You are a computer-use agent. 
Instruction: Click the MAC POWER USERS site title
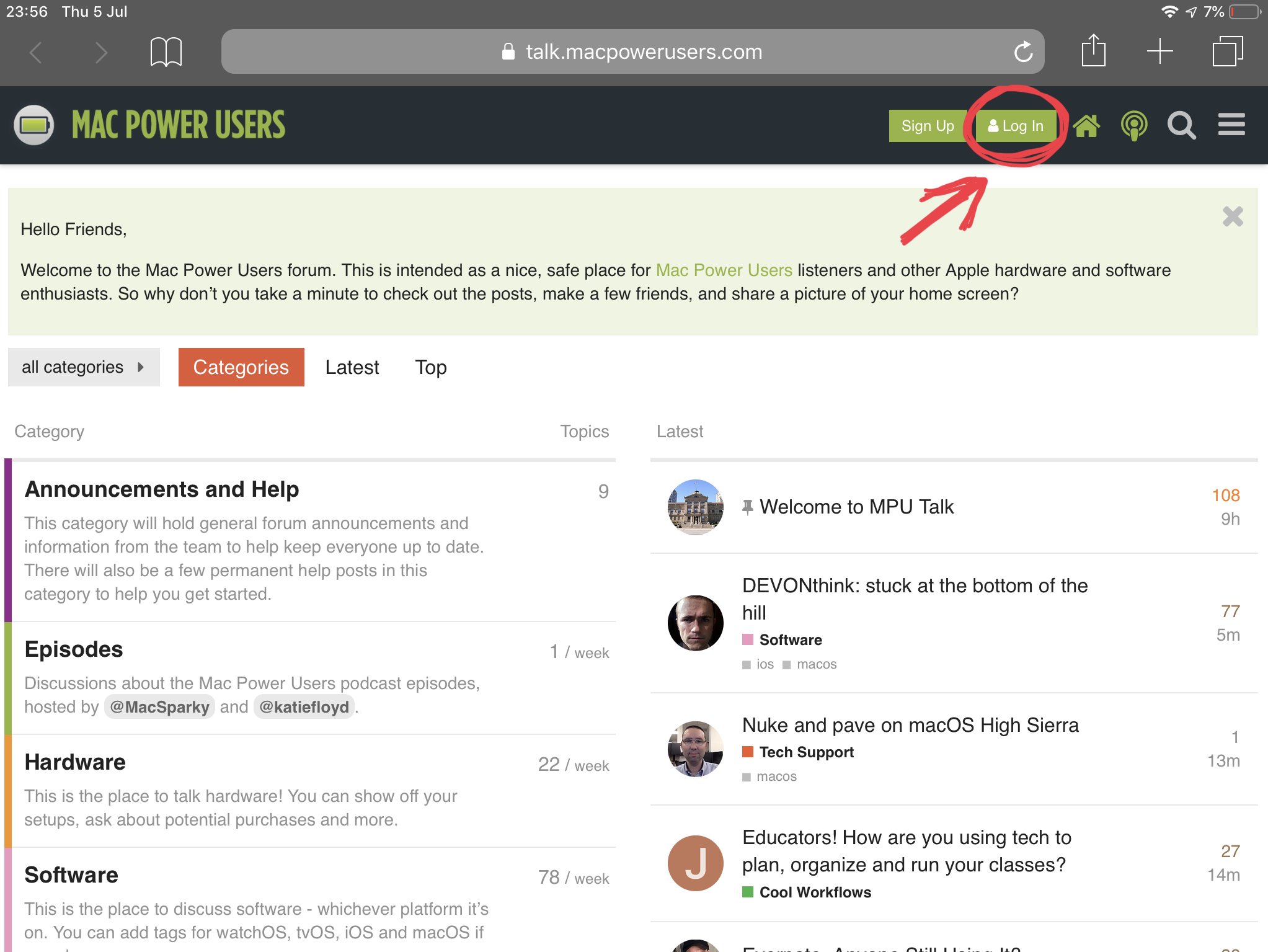[x=179, y=125]
